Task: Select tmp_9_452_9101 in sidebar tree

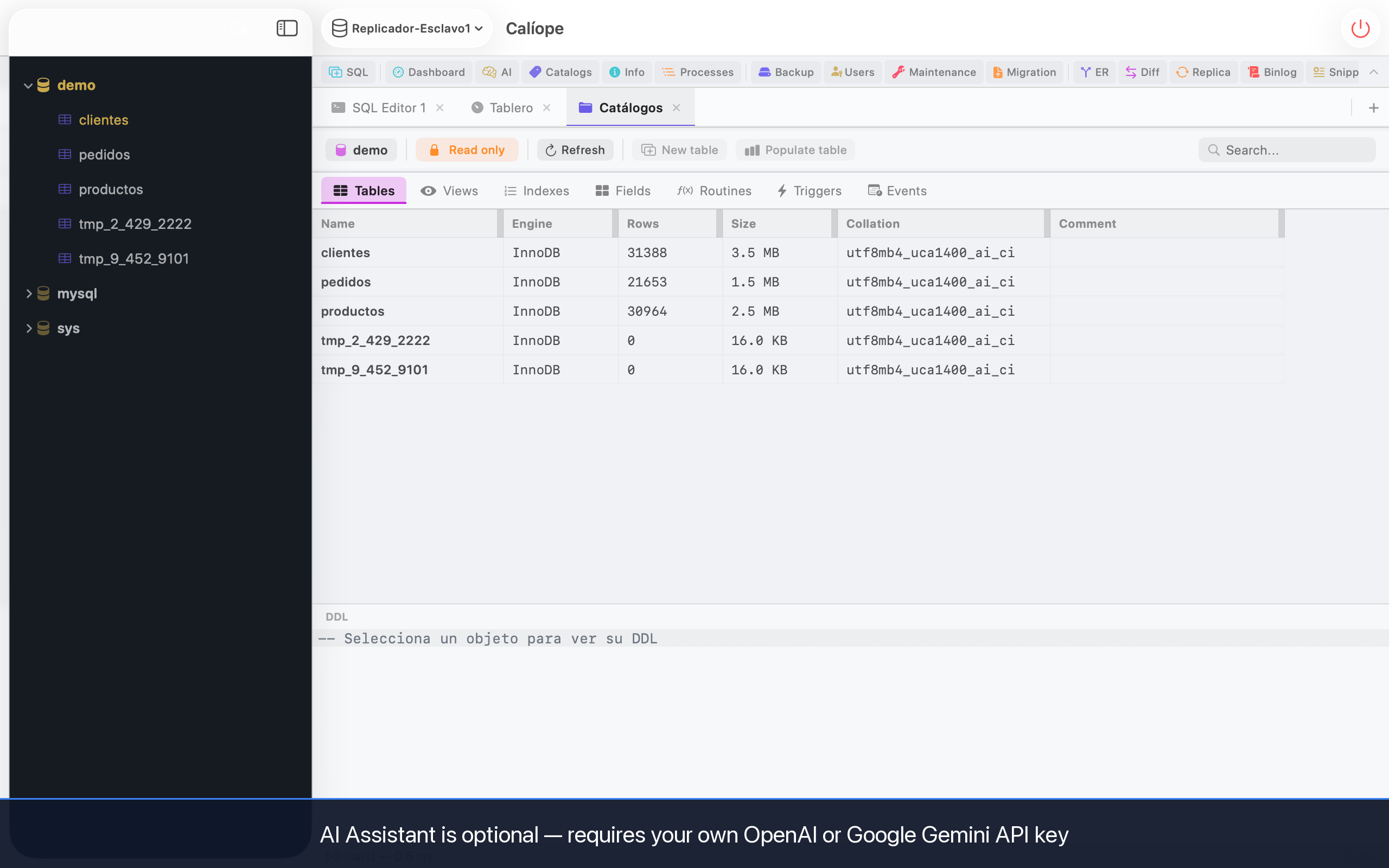Action: [x=133, y=259]
